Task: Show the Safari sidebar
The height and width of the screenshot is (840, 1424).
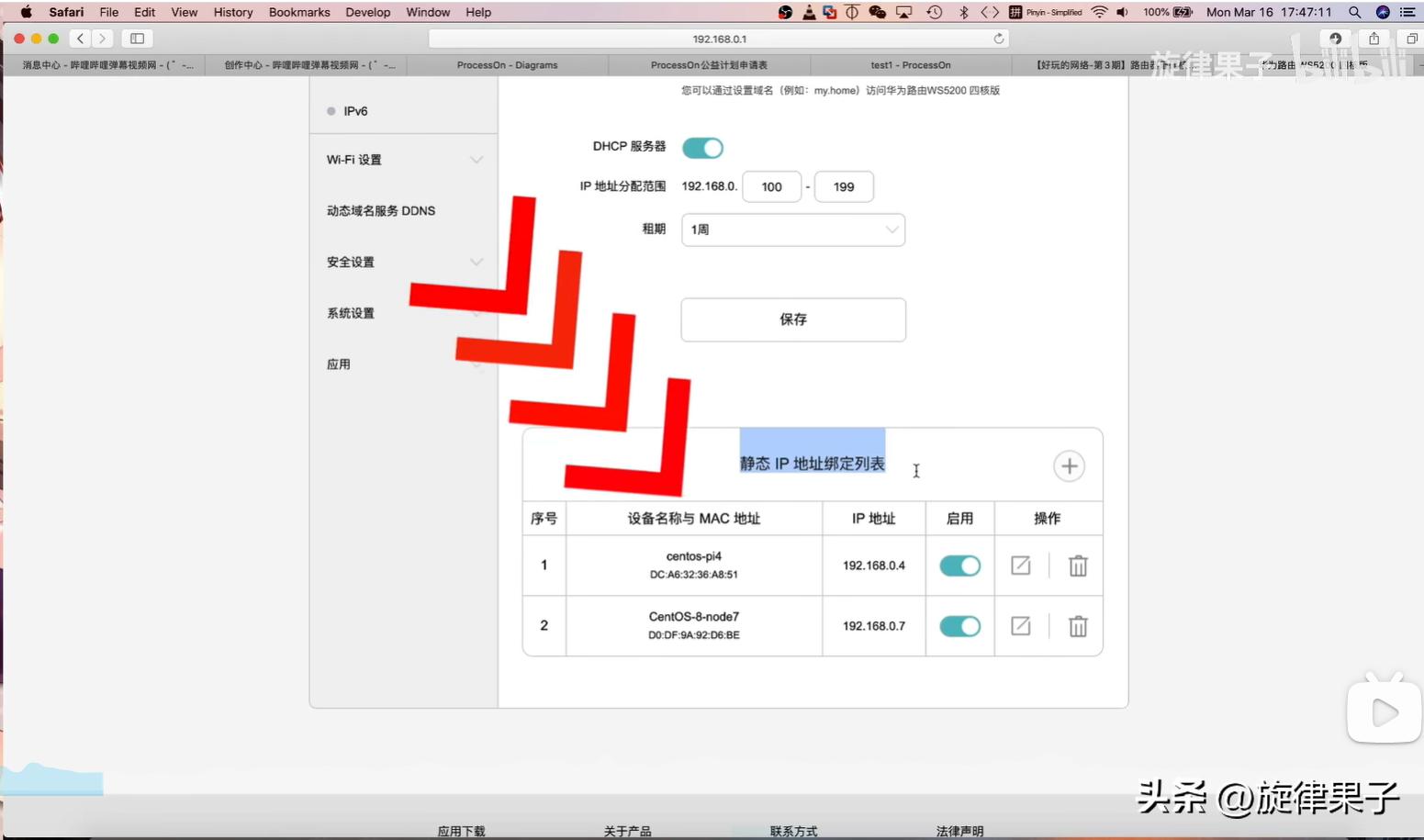Action: (x=138, y=39)
